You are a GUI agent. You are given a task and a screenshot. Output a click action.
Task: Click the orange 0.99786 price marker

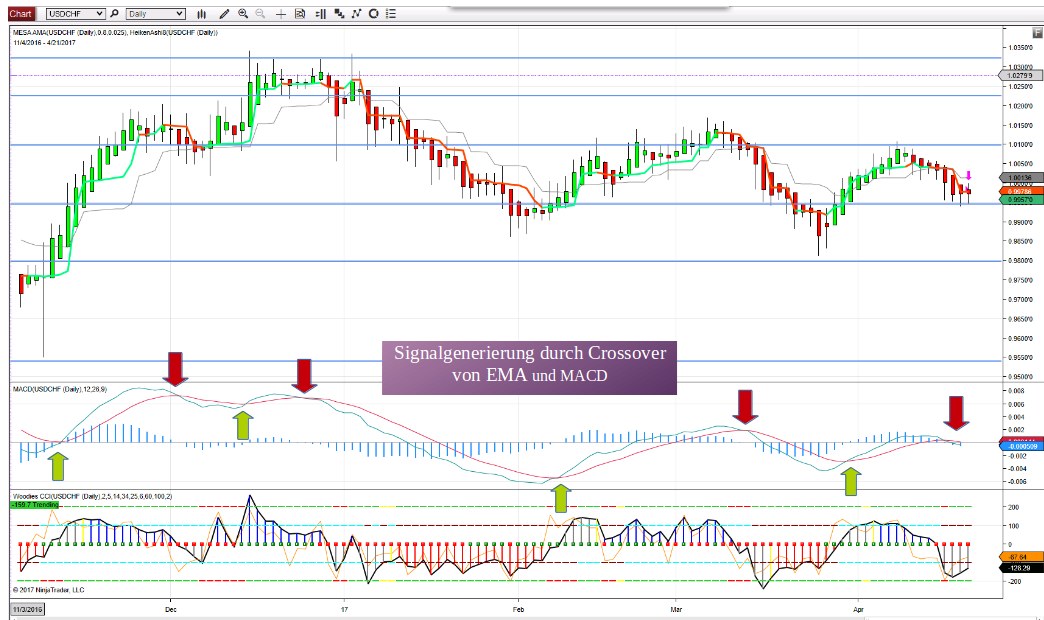(x=1020, y=191)
